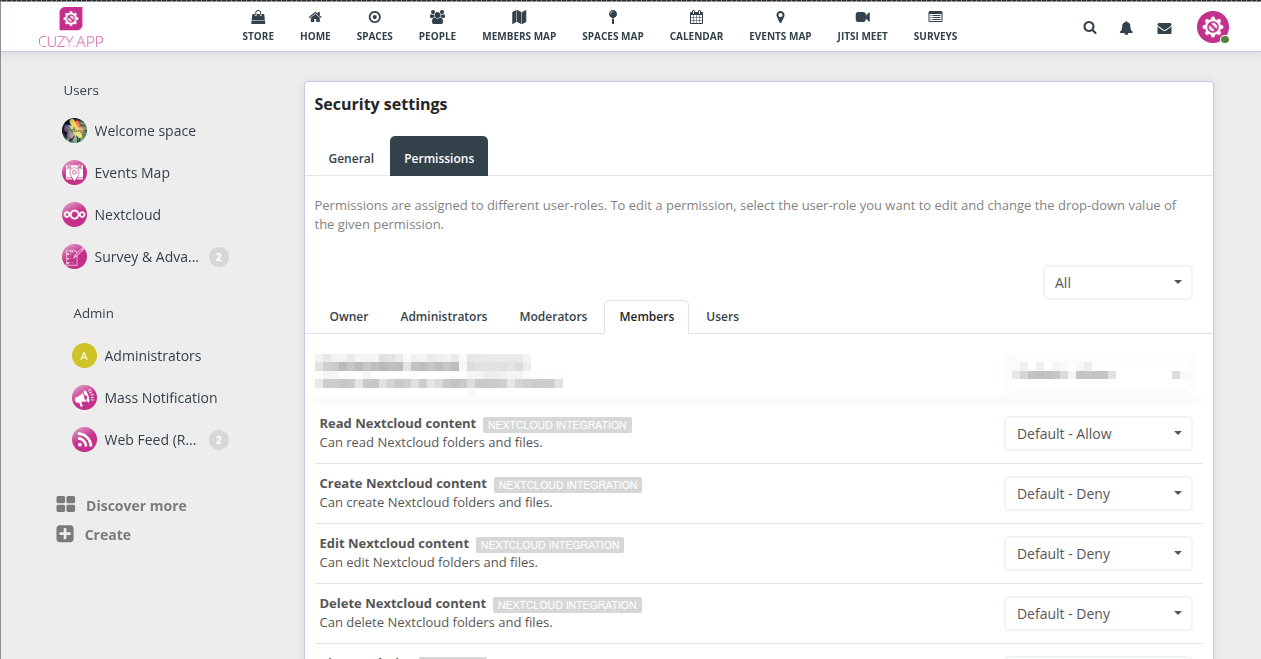
Task: Open the notifications bell icon
Action: pyautogui.click(x=1126, y=28)
